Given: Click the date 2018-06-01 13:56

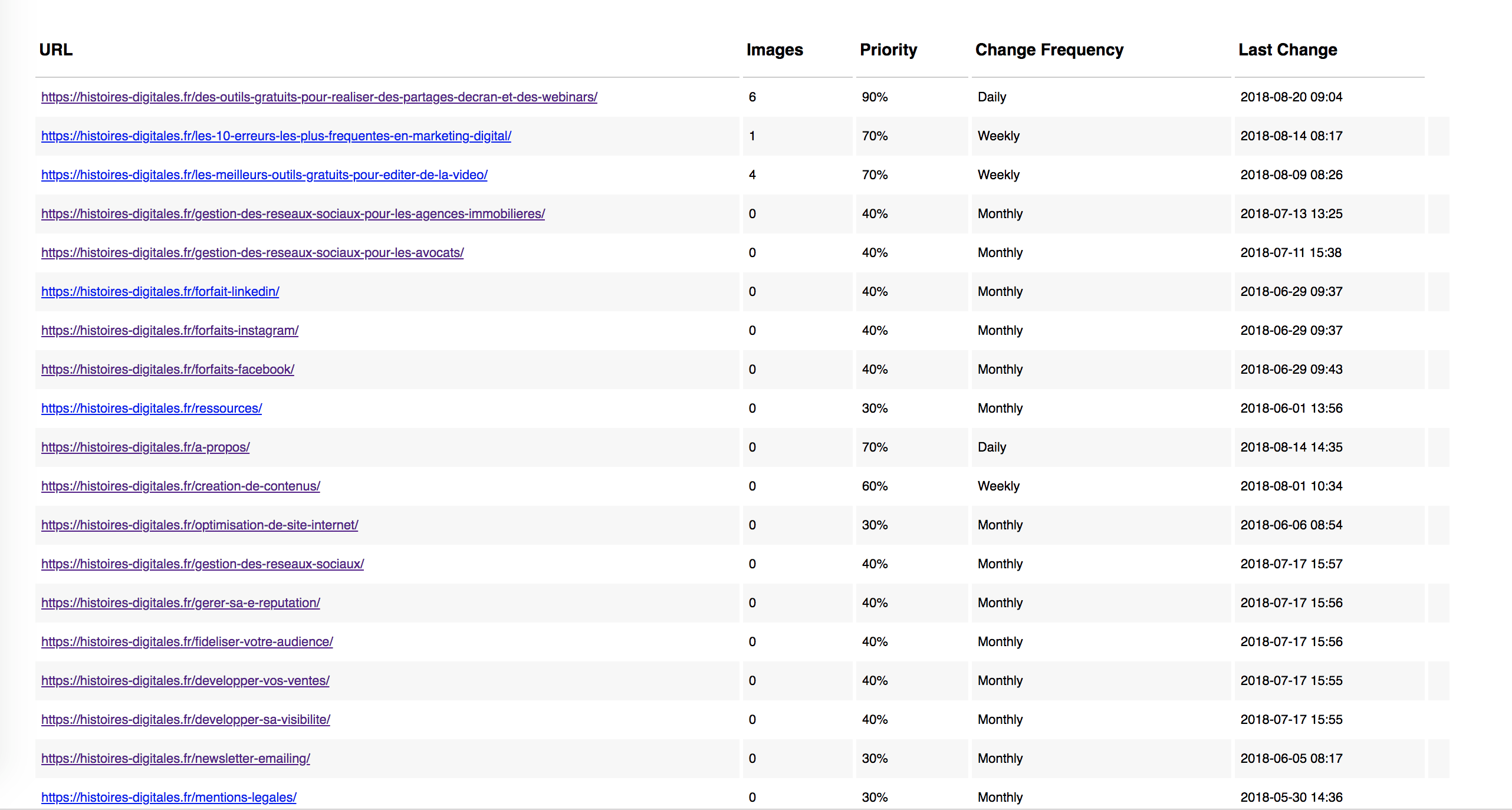Looking at the screenshot, I should click(x=1291, y=408).
